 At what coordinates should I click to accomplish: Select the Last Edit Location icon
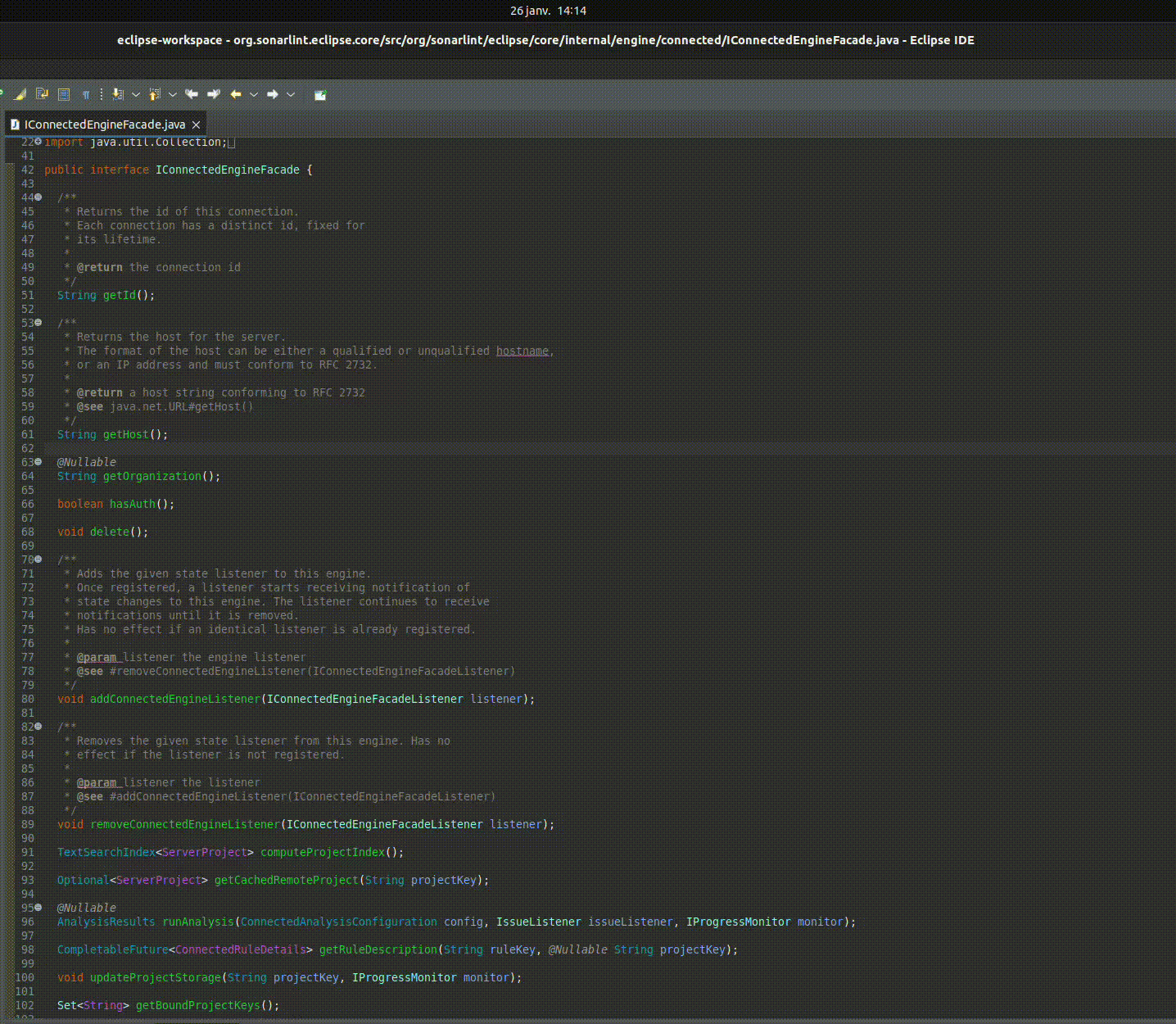click(191, 94)
